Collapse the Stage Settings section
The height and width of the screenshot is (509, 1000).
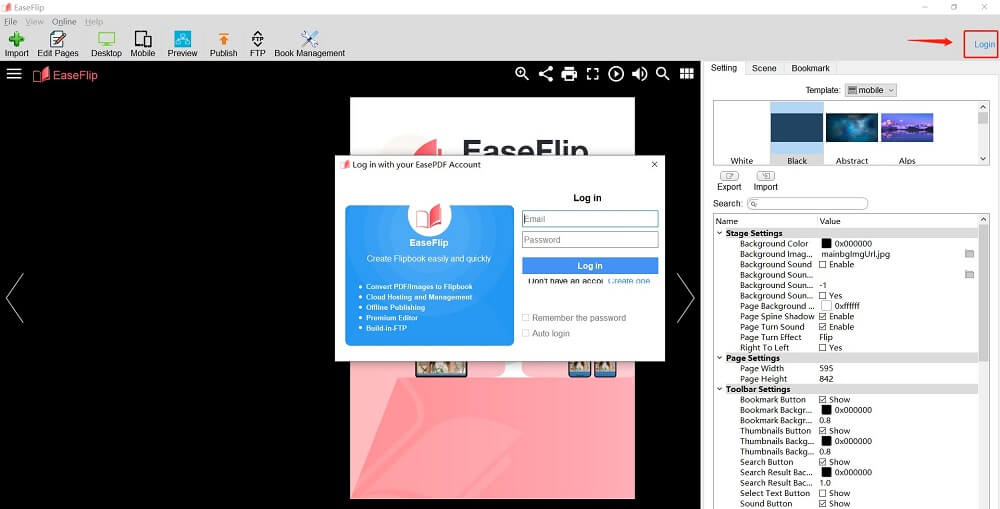pos(719,233)
